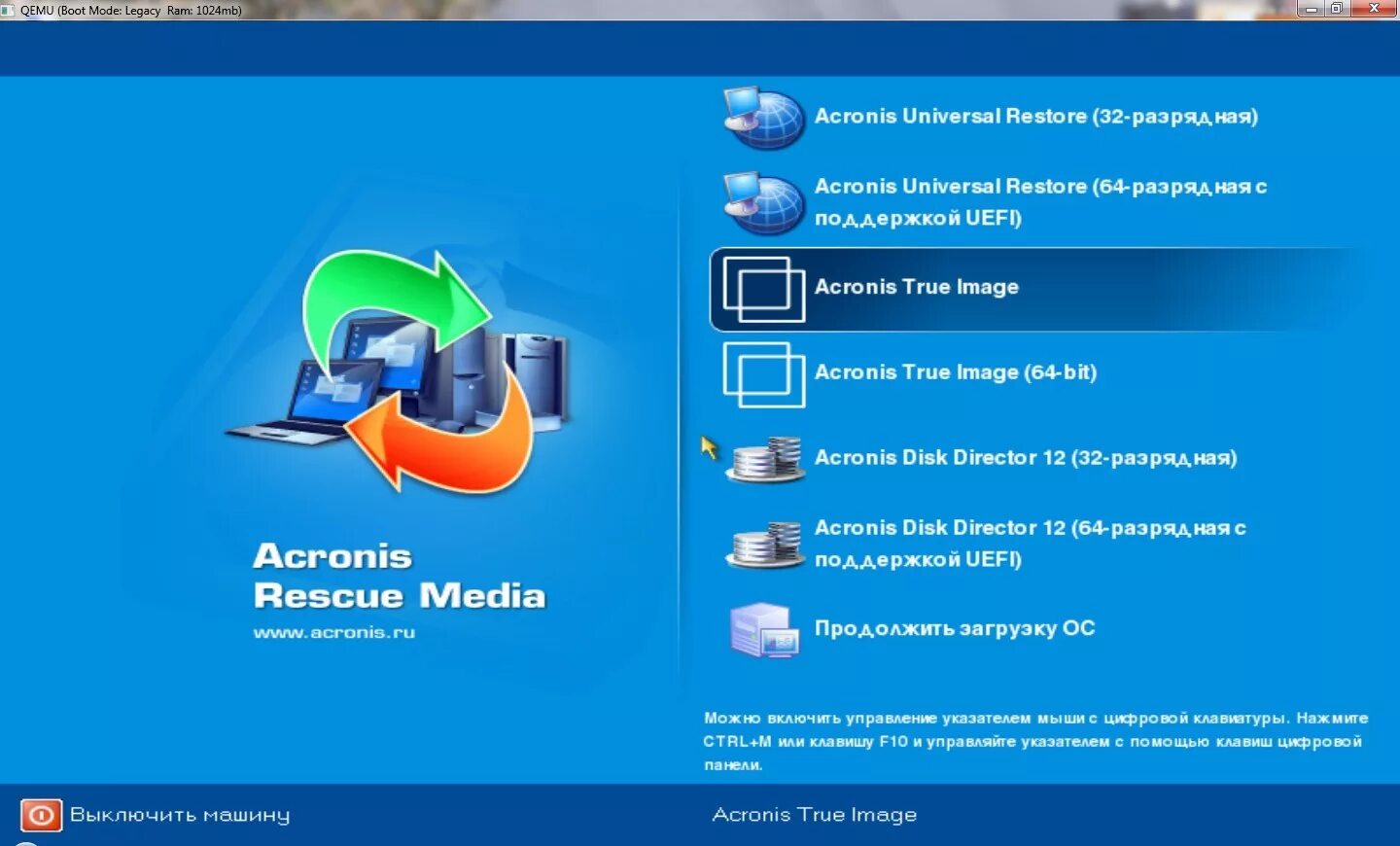This screenshot has width=1400, height=846.
Task: Open Acronis Disk Director 12 (32-разрядная)
Action: tap(1026, 458)
